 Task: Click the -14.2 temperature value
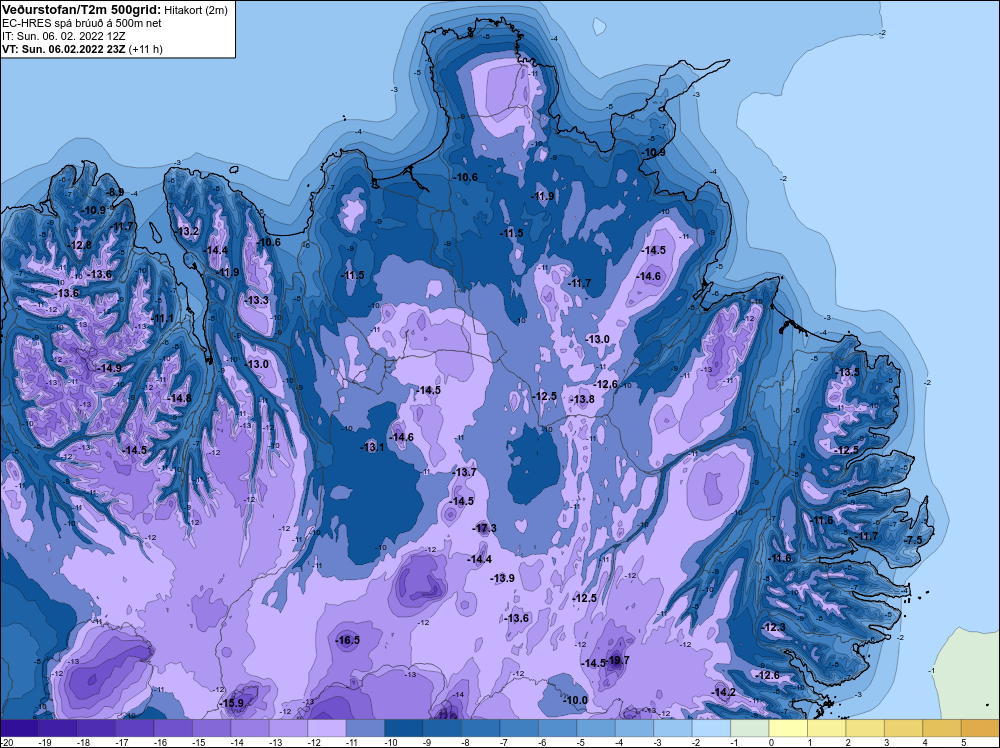(x=723, y=692)
